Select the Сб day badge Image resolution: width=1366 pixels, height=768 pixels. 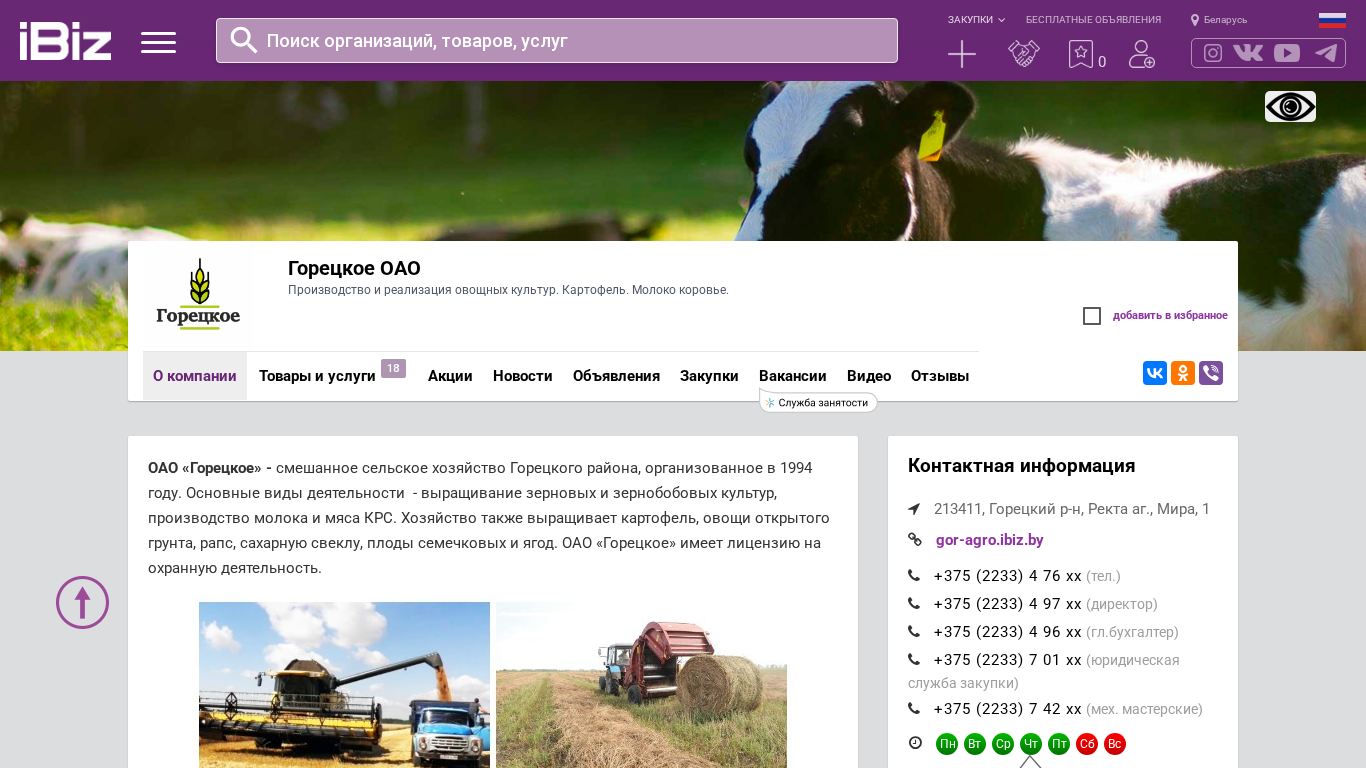(x=1087, y=744)
